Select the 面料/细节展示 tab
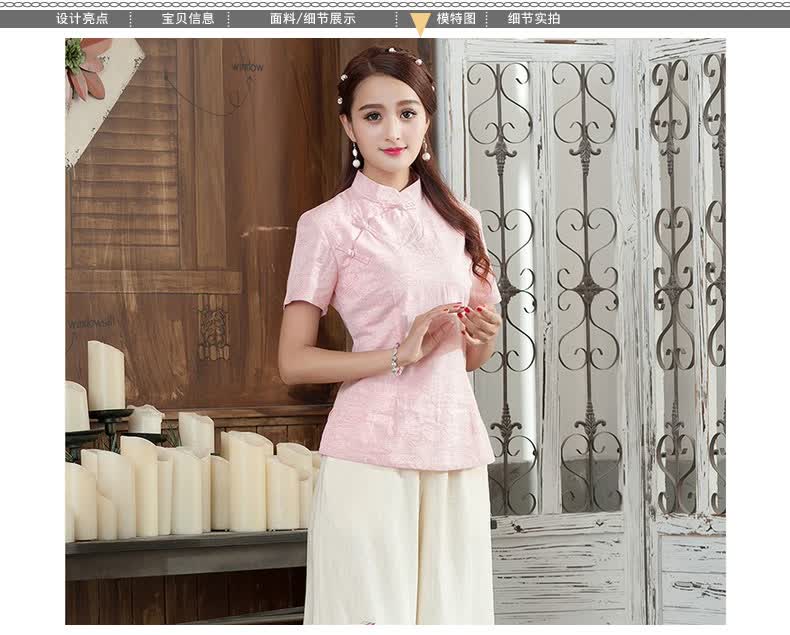Image resolution: width=790 pixels, height=635 pixels. click(312, 18)
